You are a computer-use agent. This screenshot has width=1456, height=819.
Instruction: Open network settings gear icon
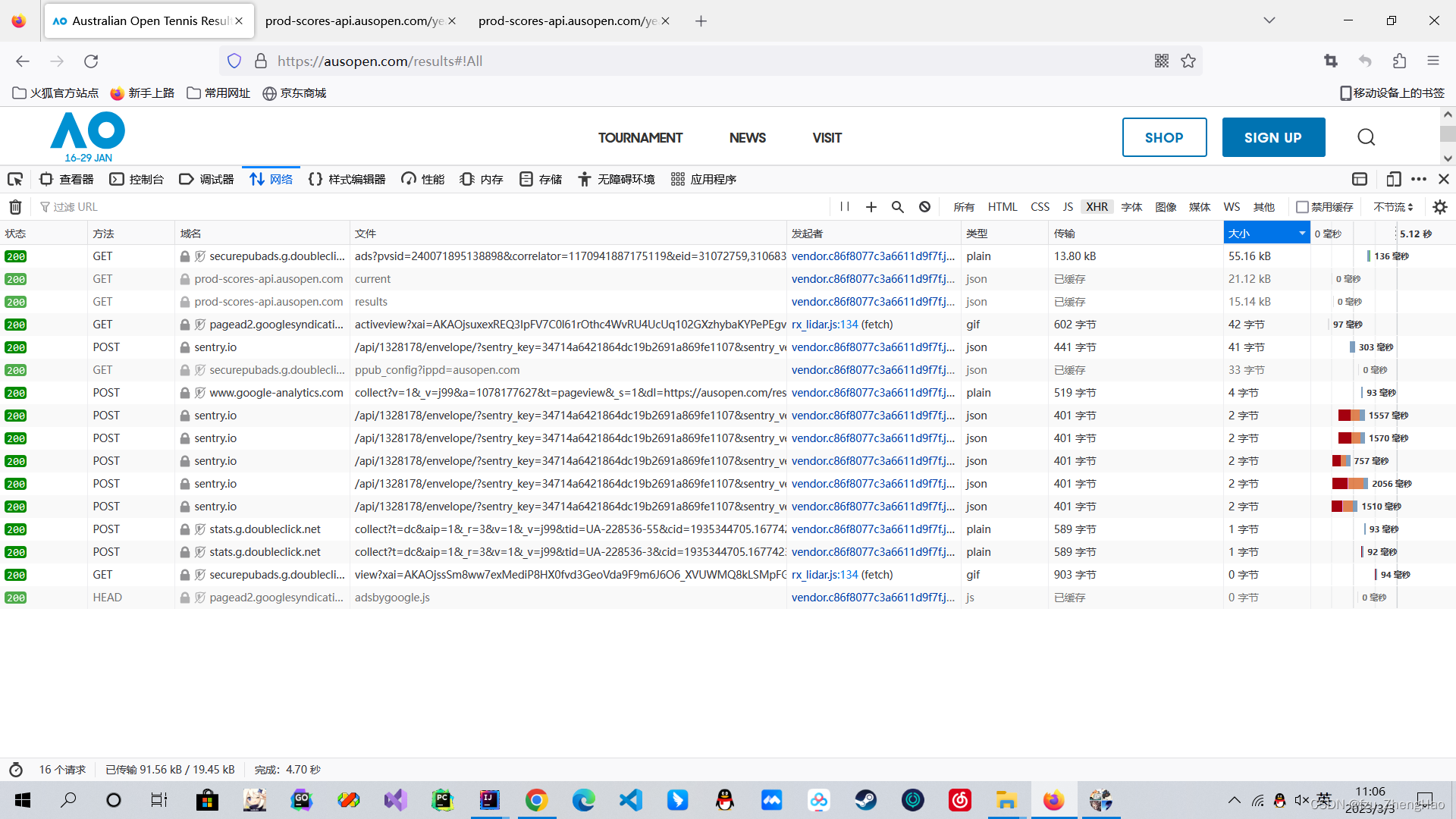tap(1440, 207)
